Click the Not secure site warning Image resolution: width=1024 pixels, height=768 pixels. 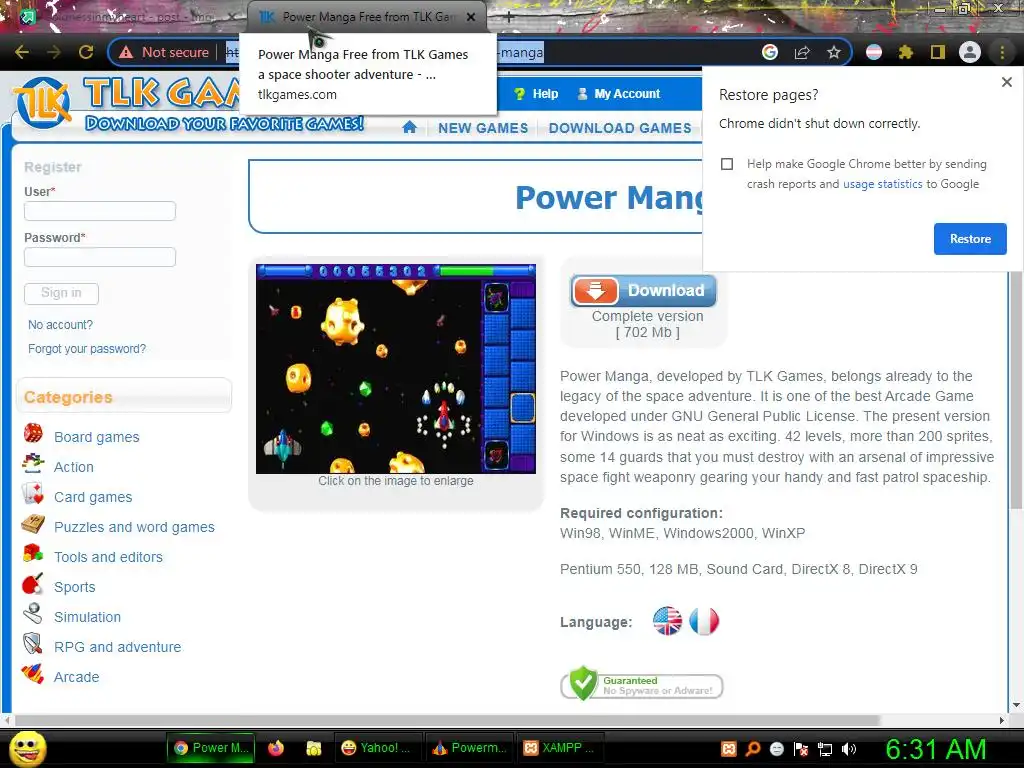tap(164, 52)
